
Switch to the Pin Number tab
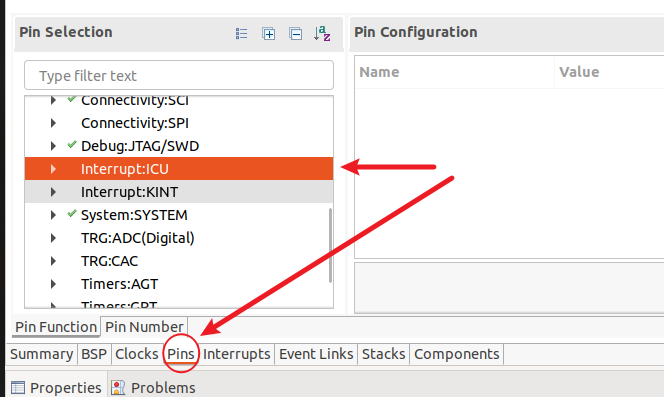[x=144, y=327]
